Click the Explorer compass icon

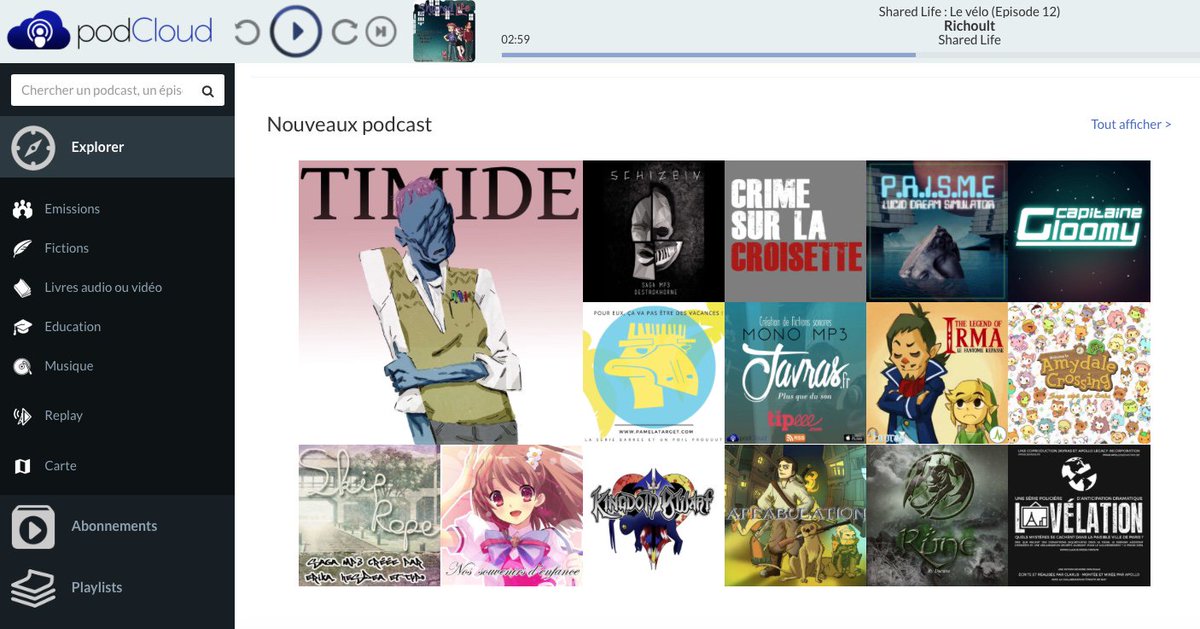coord(33,147)
